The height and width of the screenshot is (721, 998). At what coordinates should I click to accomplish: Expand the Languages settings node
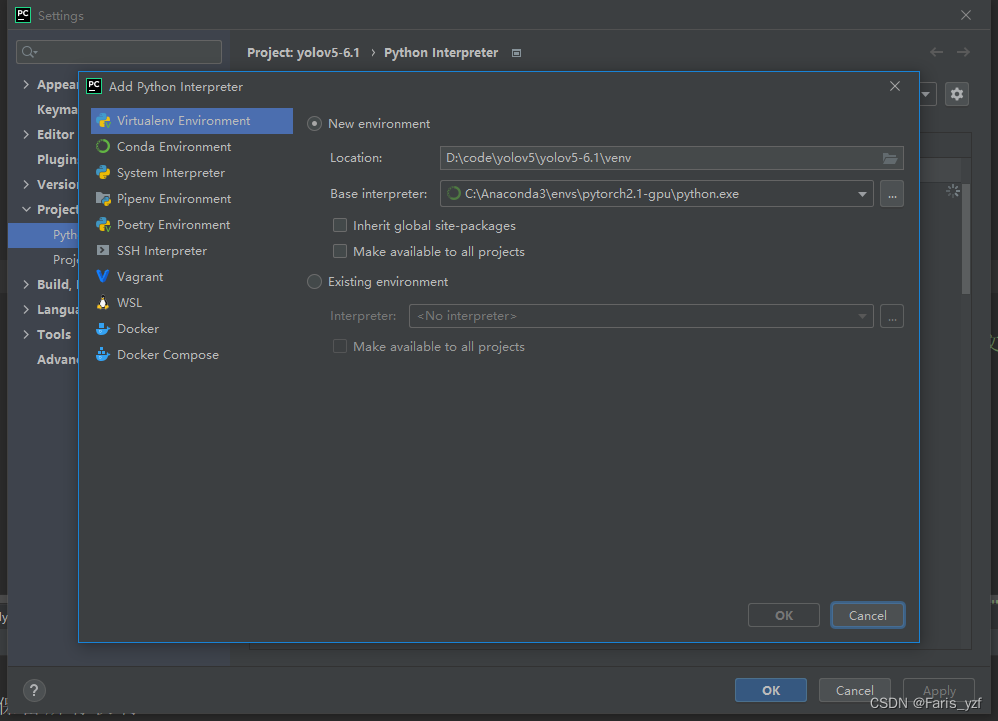point(26,309)
